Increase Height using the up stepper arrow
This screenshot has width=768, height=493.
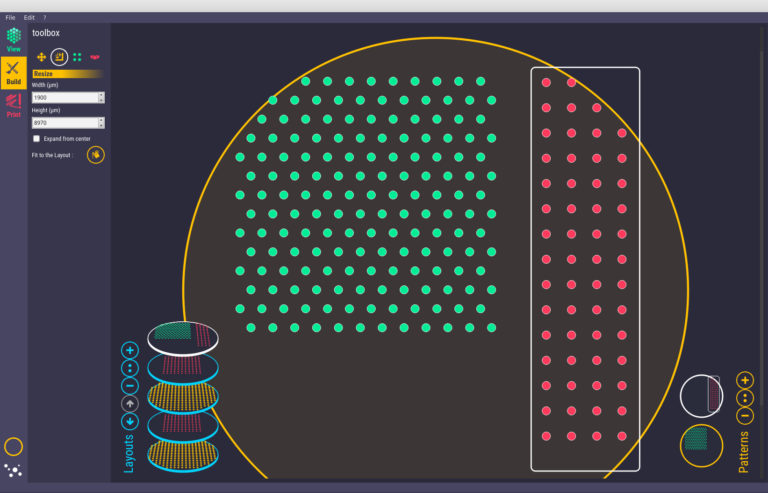point(101,120)
